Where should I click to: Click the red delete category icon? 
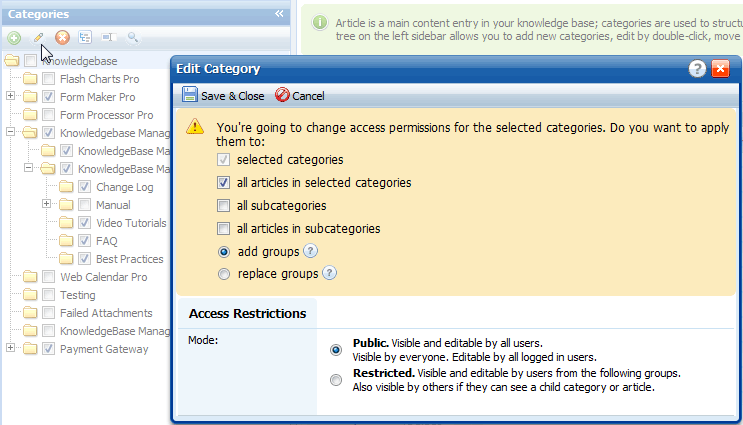pyautogui.click(x=62, y=37)
